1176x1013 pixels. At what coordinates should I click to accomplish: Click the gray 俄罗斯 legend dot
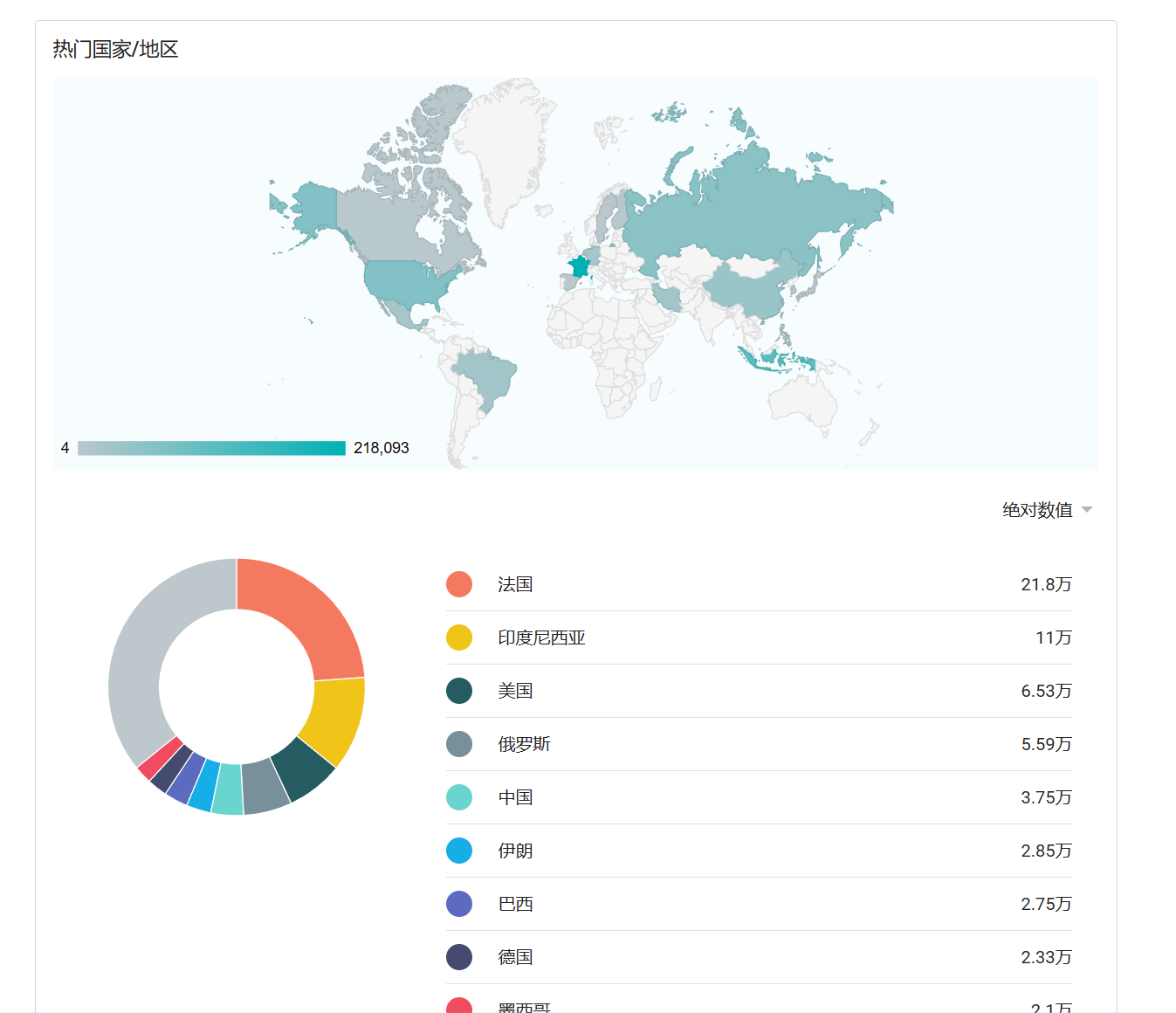point(459,744)
